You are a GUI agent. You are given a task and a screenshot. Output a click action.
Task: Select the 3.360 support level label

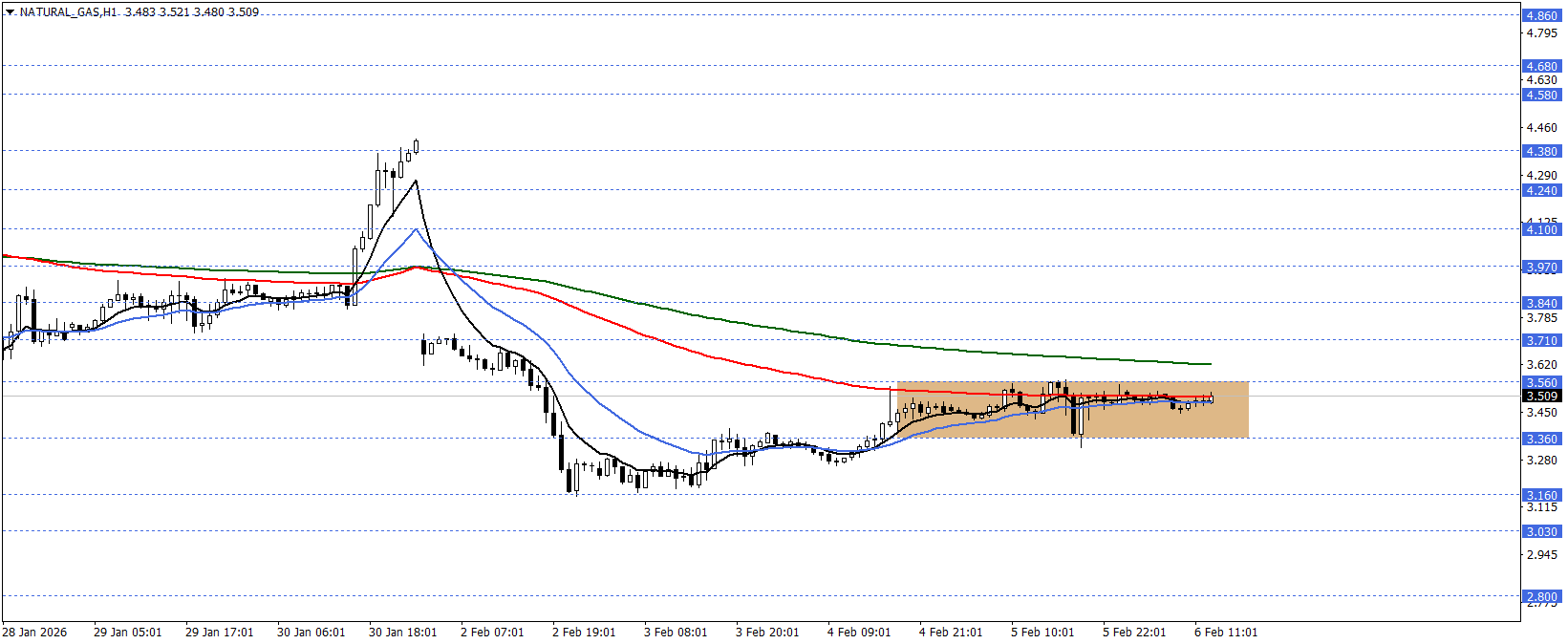click(1540, 439)
